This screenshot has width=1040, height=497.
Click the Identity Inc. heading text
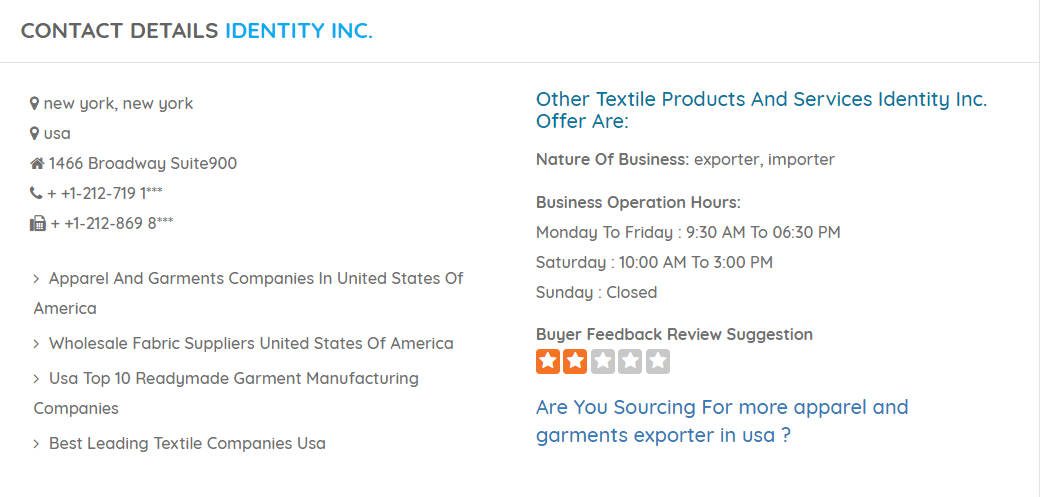click(x=298, y=31)
